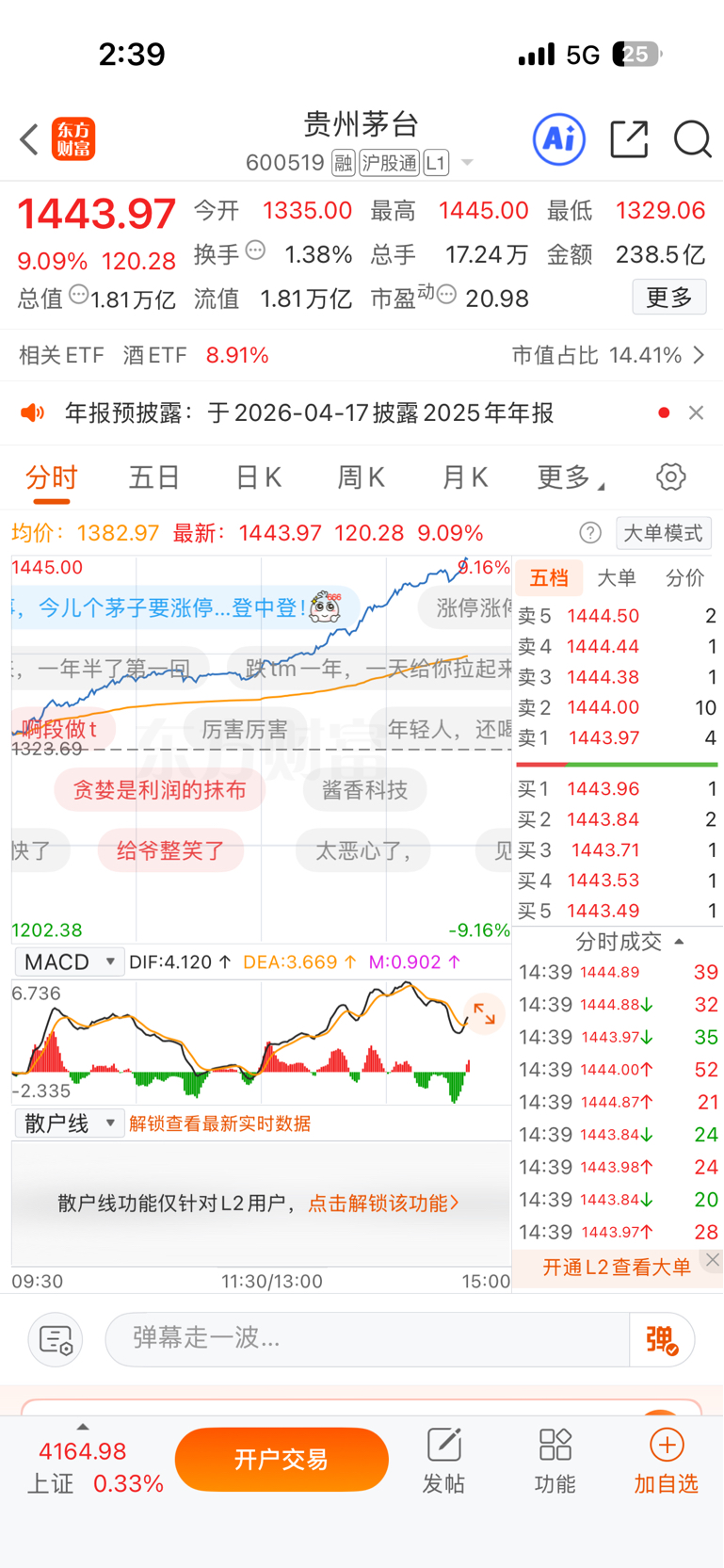Tap 更多 button for more quote data
The width and height of the screenshot is (724, 1568).
click(669, 298)
